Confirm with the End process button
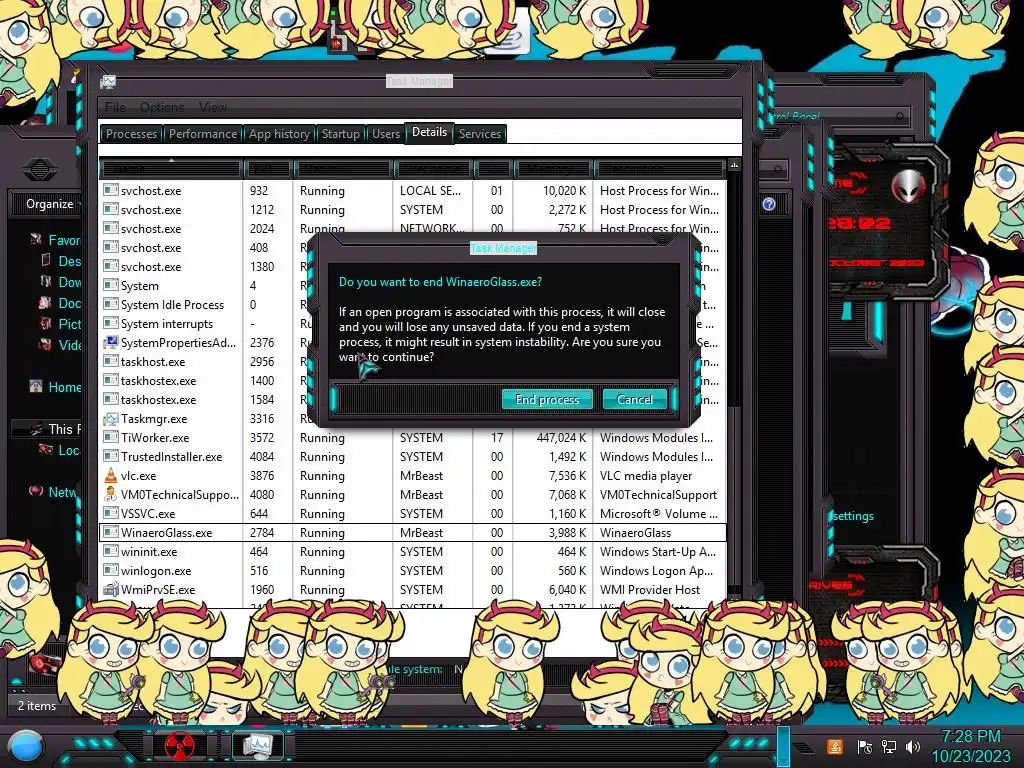1024x768 pixels. tap(547, 399)
